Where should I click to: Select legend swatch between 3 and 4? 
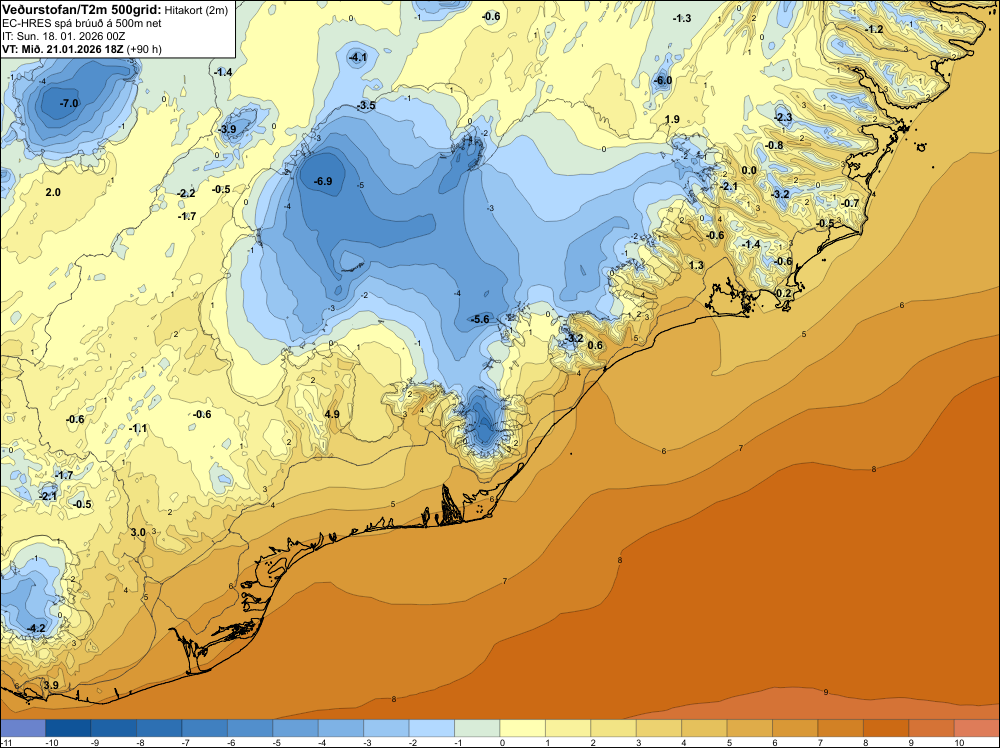coord(659,728)
